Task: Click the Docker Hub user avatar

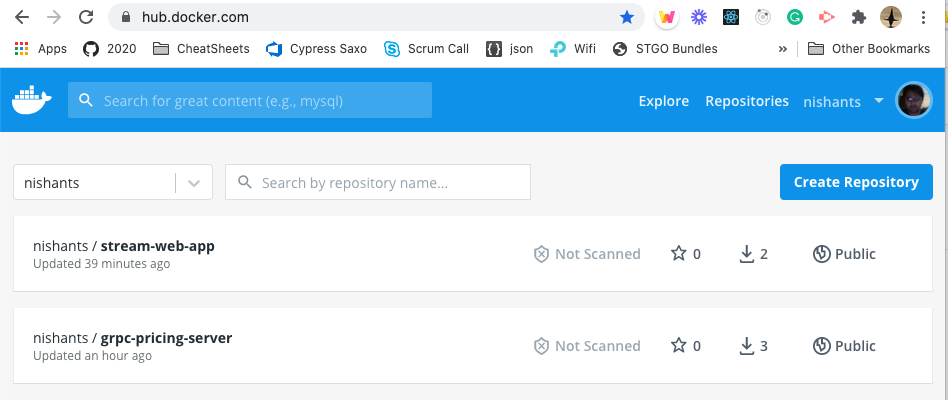Action: (914, 100)
